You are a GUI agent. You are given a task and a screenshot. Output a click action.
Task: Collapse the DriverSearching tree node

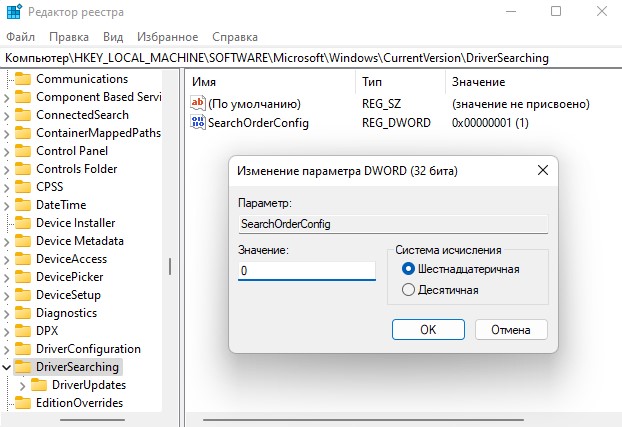[7, 367]
